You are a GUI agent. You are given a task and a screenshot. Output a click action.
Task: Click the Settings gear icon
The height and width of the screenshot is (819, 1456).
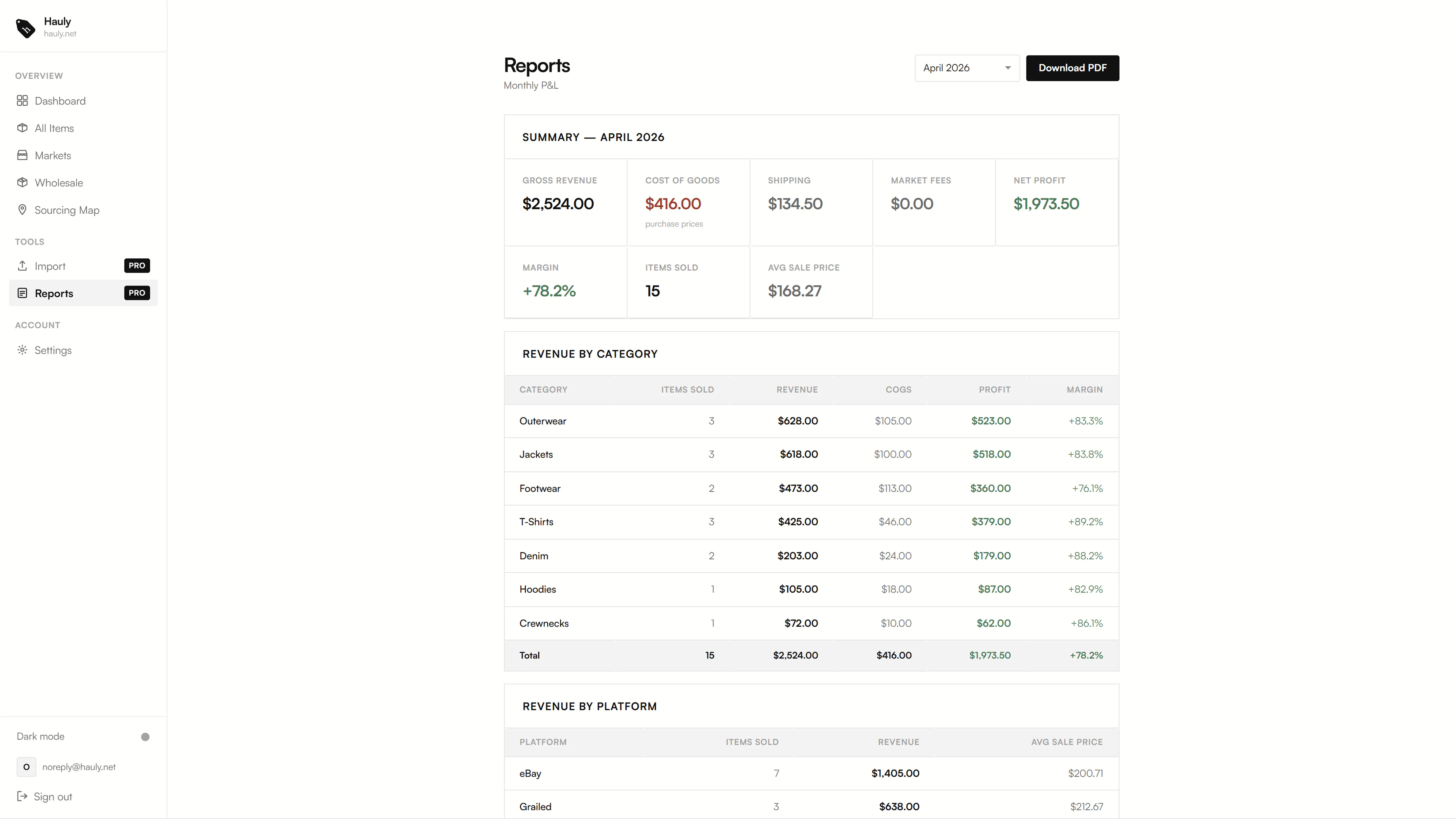point(22,350)
